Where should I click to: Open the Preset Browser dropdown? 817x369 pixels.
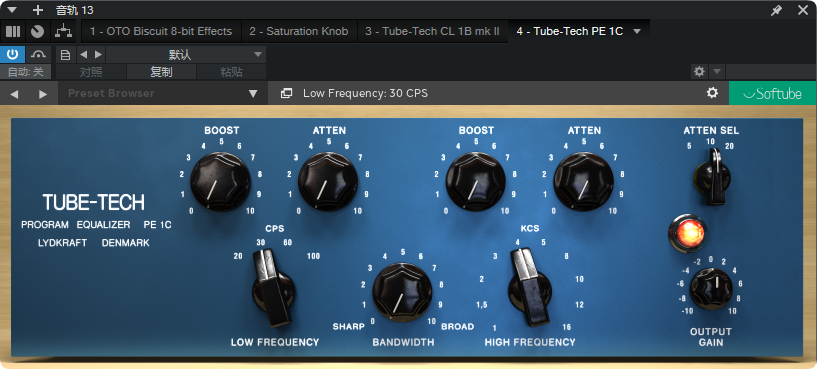point(163,93)
